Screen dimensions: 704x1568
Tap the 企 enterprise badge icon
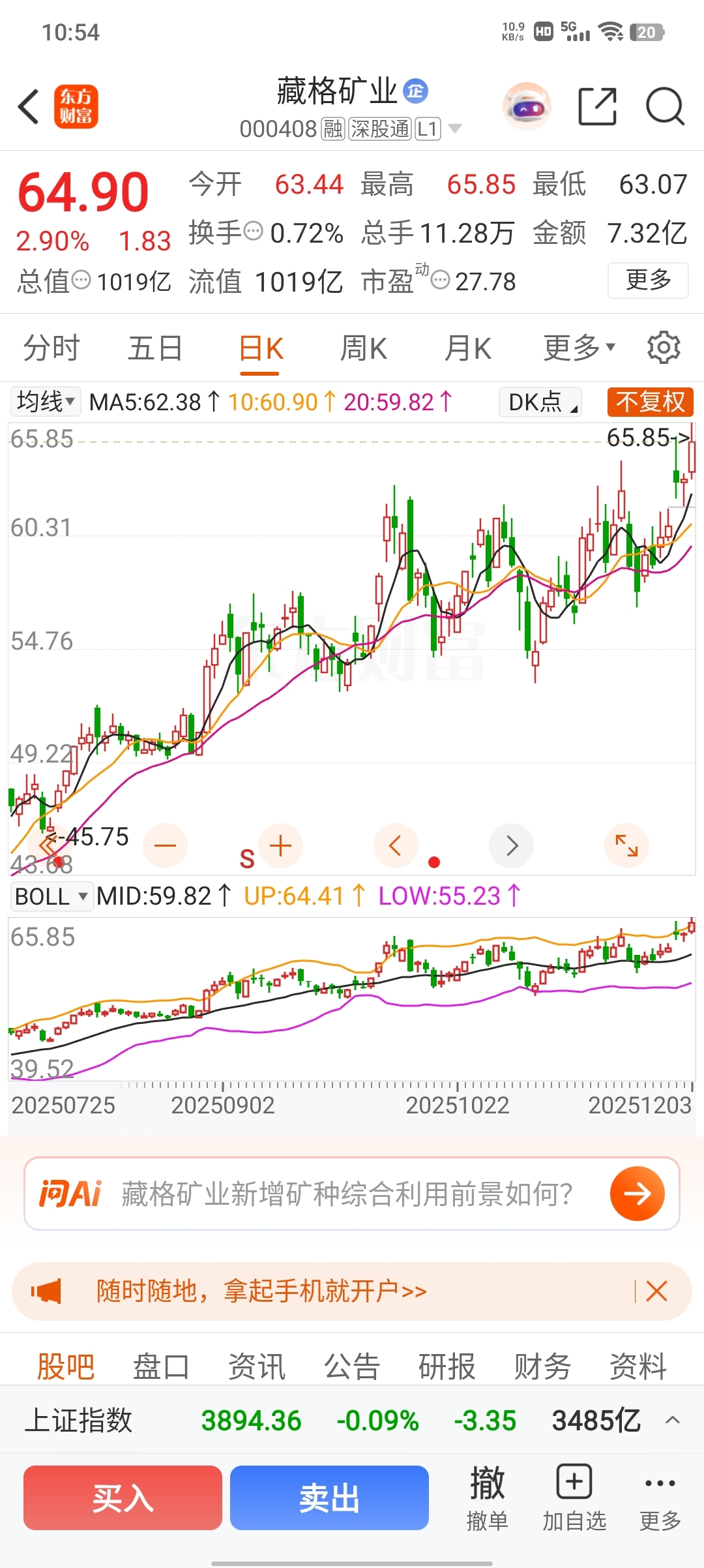415,91
